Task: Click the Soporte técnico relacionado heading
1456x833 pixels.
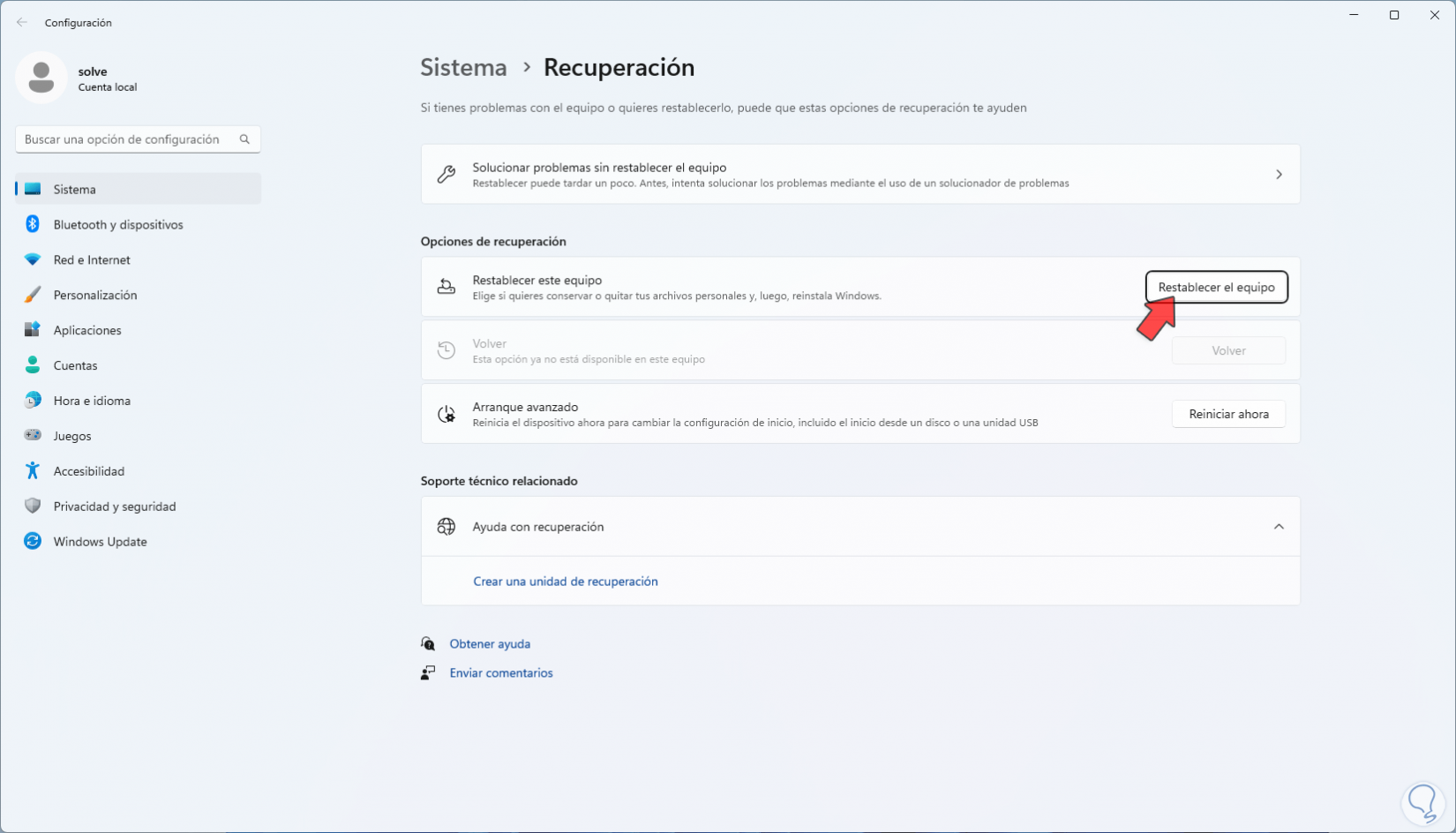Action: 499,481
